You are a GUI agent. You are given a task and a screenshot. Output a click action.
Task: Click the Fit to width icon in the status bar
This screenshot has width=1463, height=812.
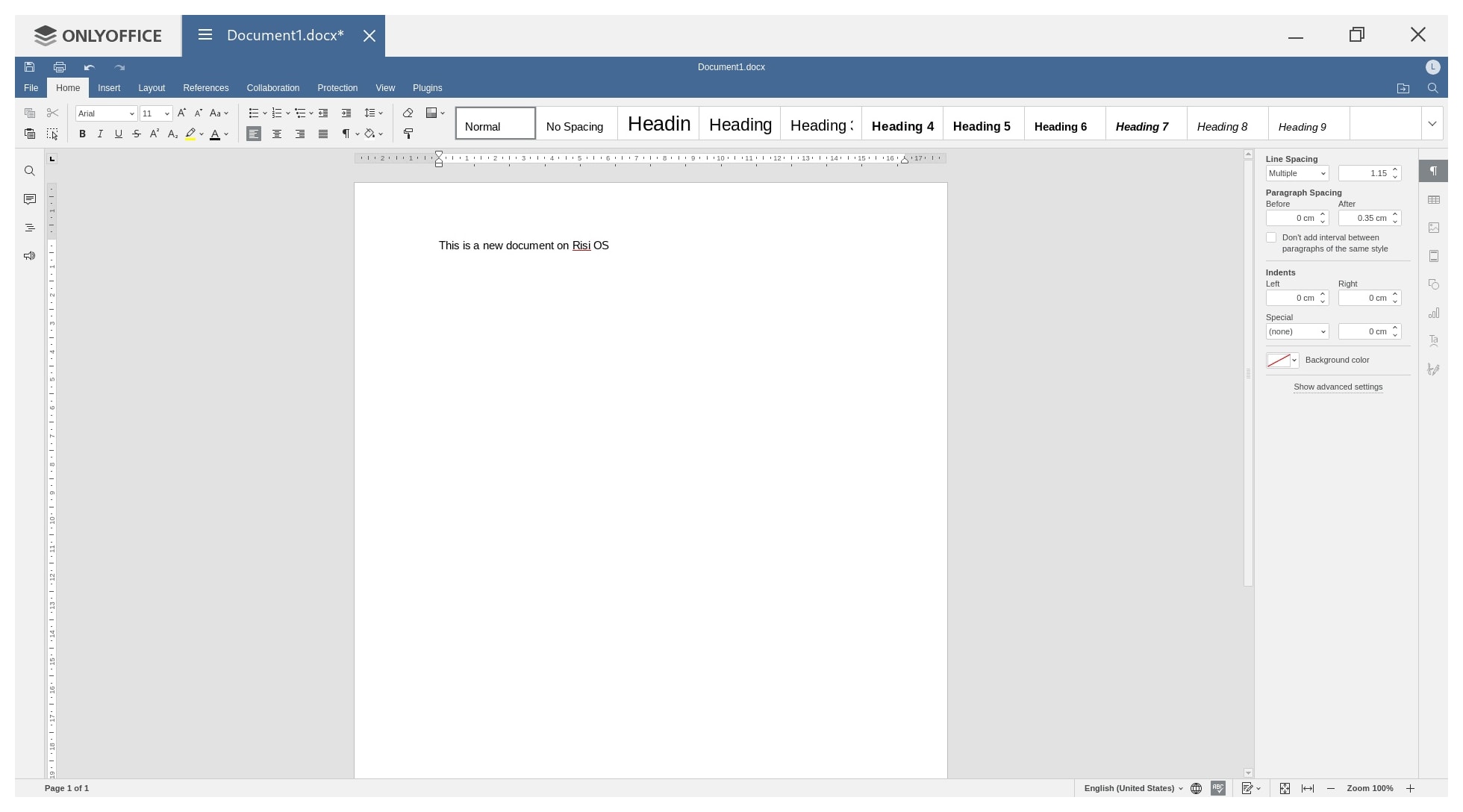tap(1308, 788)
